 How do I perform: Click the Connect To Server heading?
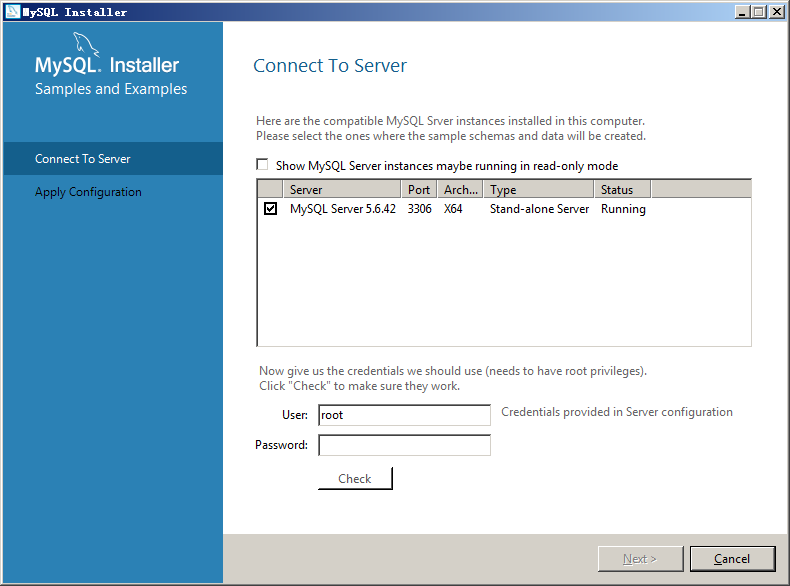(330, 66)
